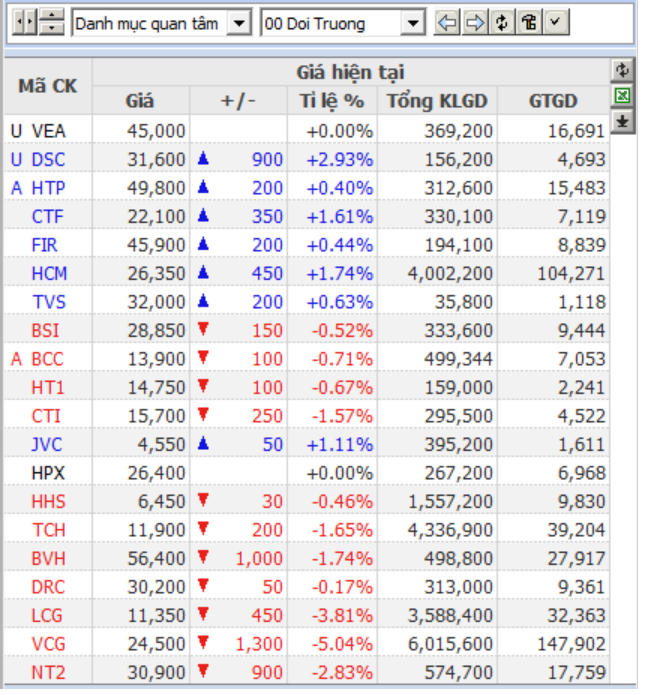Screen dimensions: 648x695
Task: Click the Giá hiện tại group header
Action: [x=350, y=72]
